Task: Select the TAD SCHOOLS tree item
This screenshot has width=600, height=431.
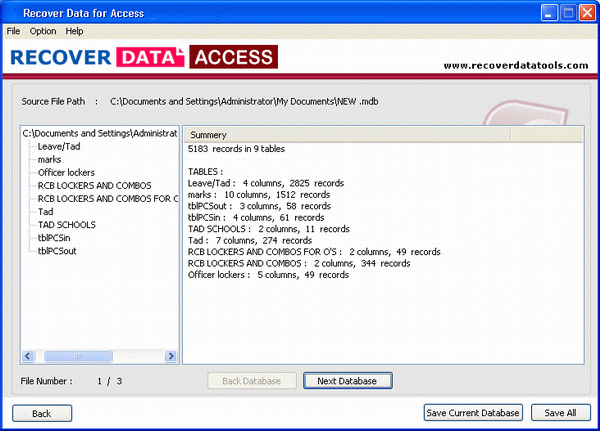Action: pyautogui.click(x=67, y=225)
